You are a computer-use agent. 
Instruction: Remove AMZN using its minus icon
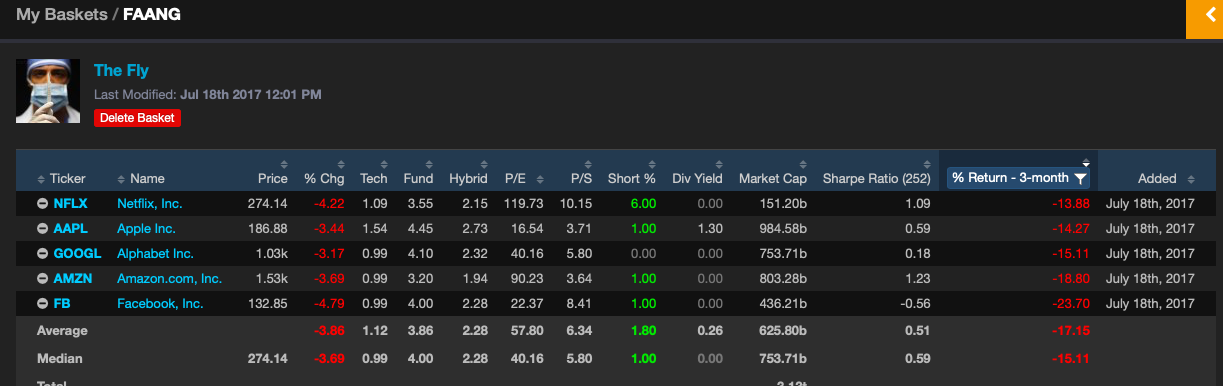(x=42, y=279)
